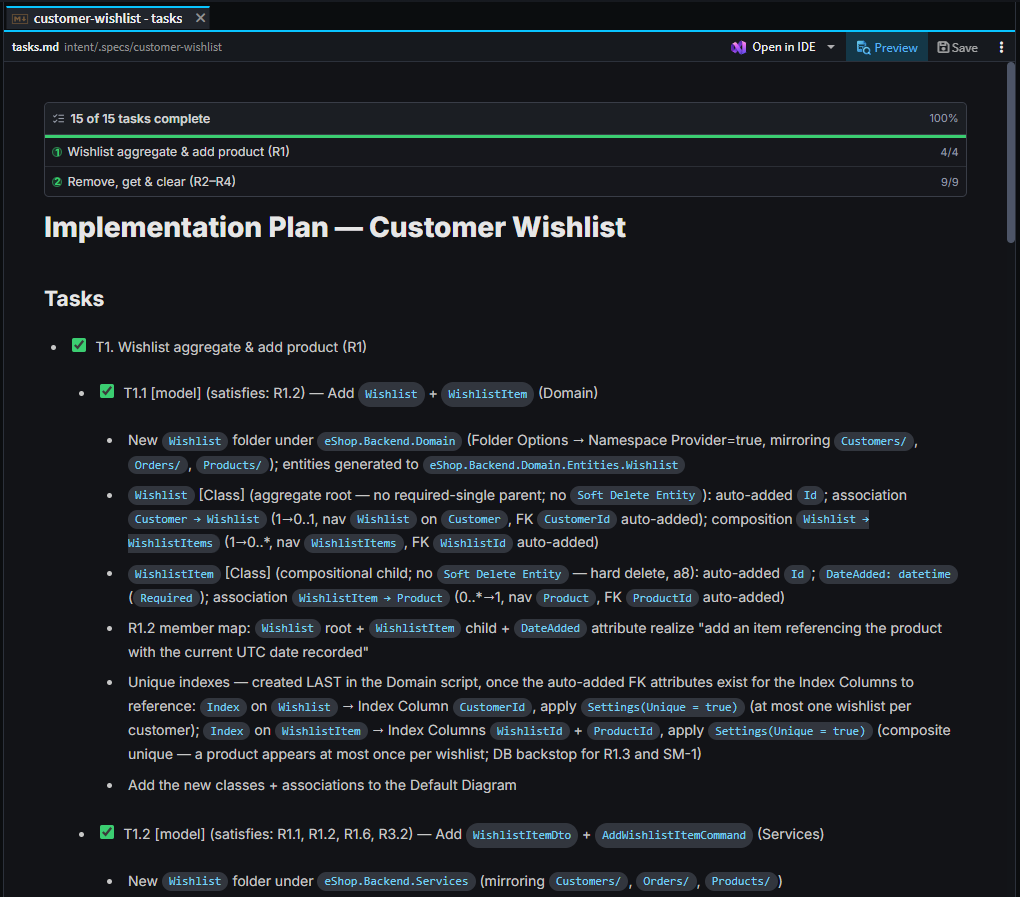1020x897 pixels.
Task: Uncheck the T1.2 model task checkbox
Action: 107,832
